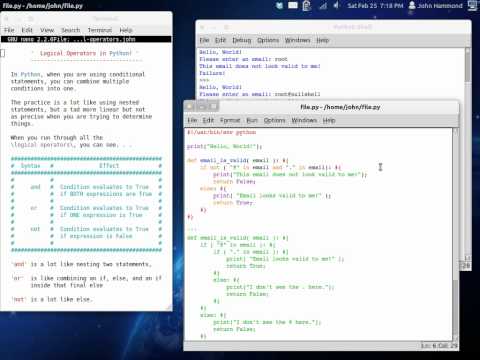Open Edit menu in the Terminal window
This screenshot has height=360, width=480.
pyautogui.click(x=27, y=30)
